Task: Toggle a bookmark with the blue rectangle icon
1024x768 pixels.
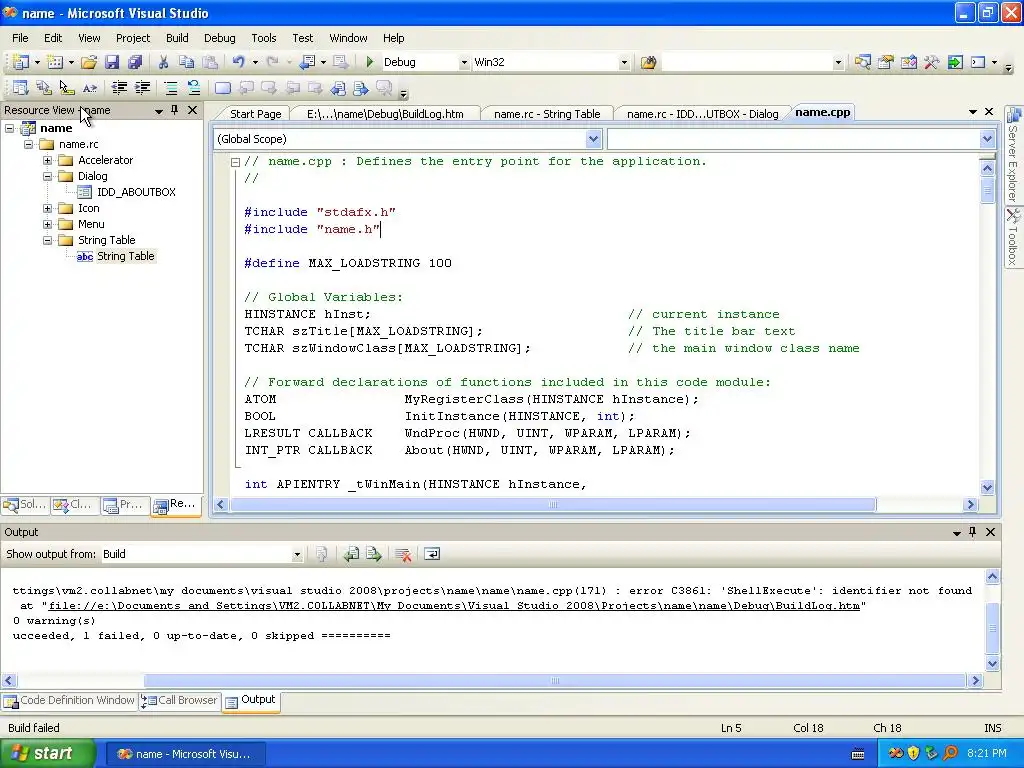Action: point(223,88)
